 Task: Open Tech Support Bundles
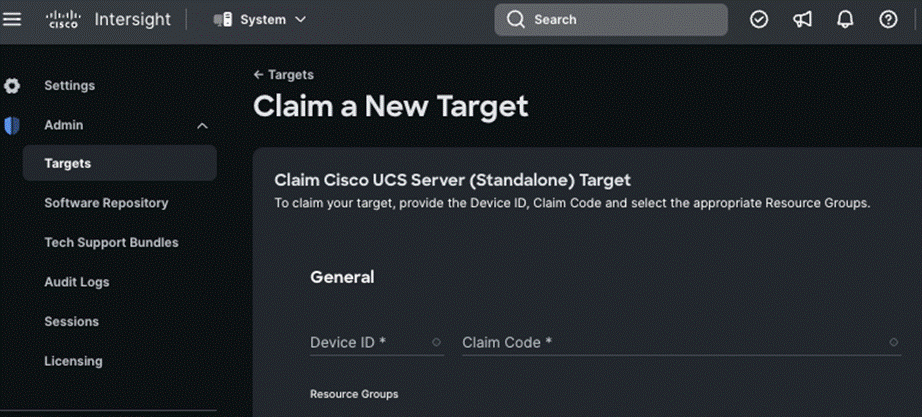tap(111, 243)
